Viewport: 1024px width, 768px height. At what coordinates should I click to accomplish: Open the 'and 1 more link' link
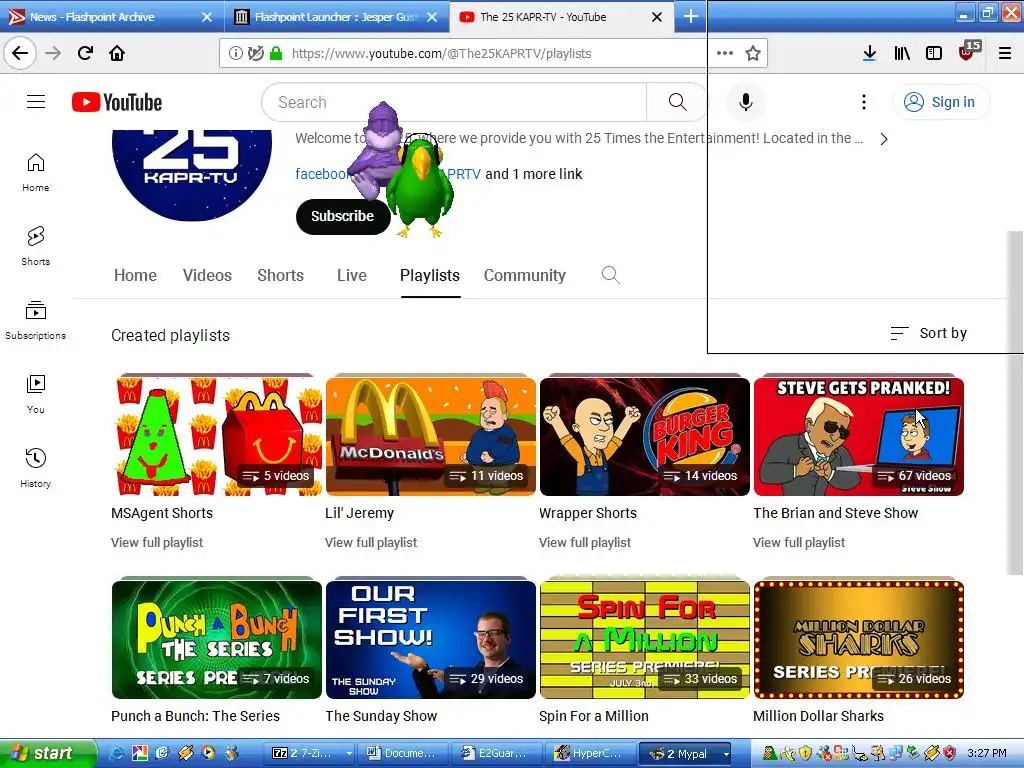tap(534, 174)
